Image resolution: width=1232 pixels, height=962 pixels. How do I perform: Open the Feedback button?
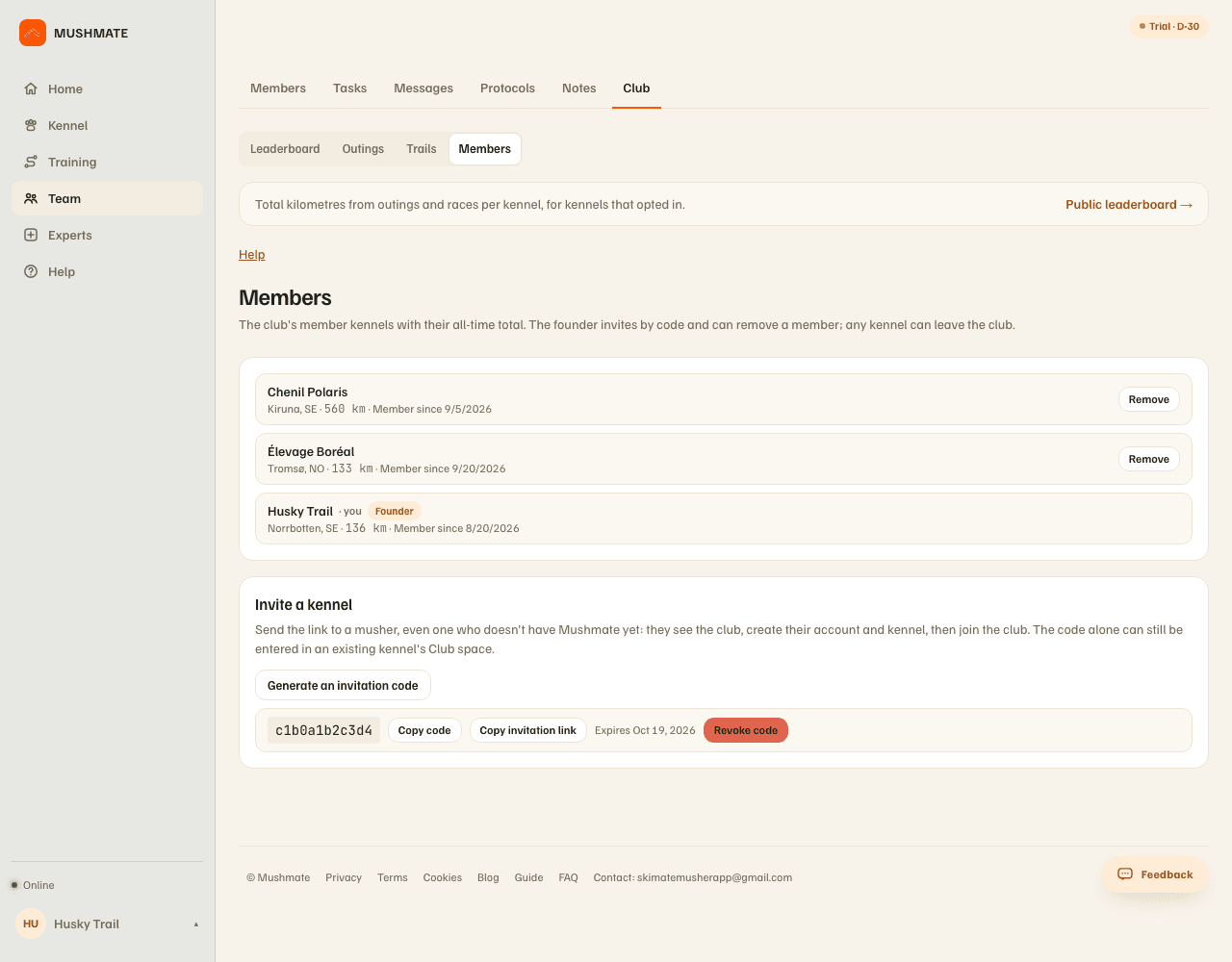tap(1155, 874)
